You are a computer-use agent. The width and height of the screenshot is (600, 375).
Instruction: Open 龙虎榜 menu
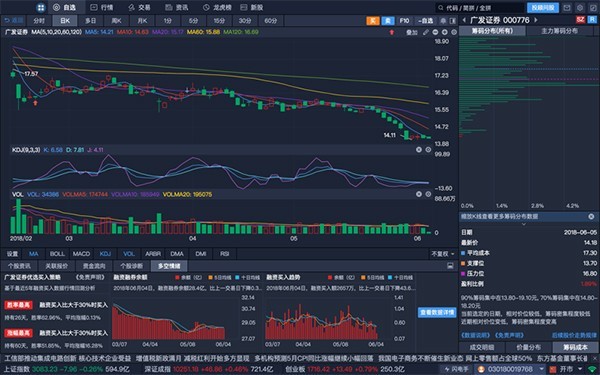pyautogui.click(x=217, y=7)
